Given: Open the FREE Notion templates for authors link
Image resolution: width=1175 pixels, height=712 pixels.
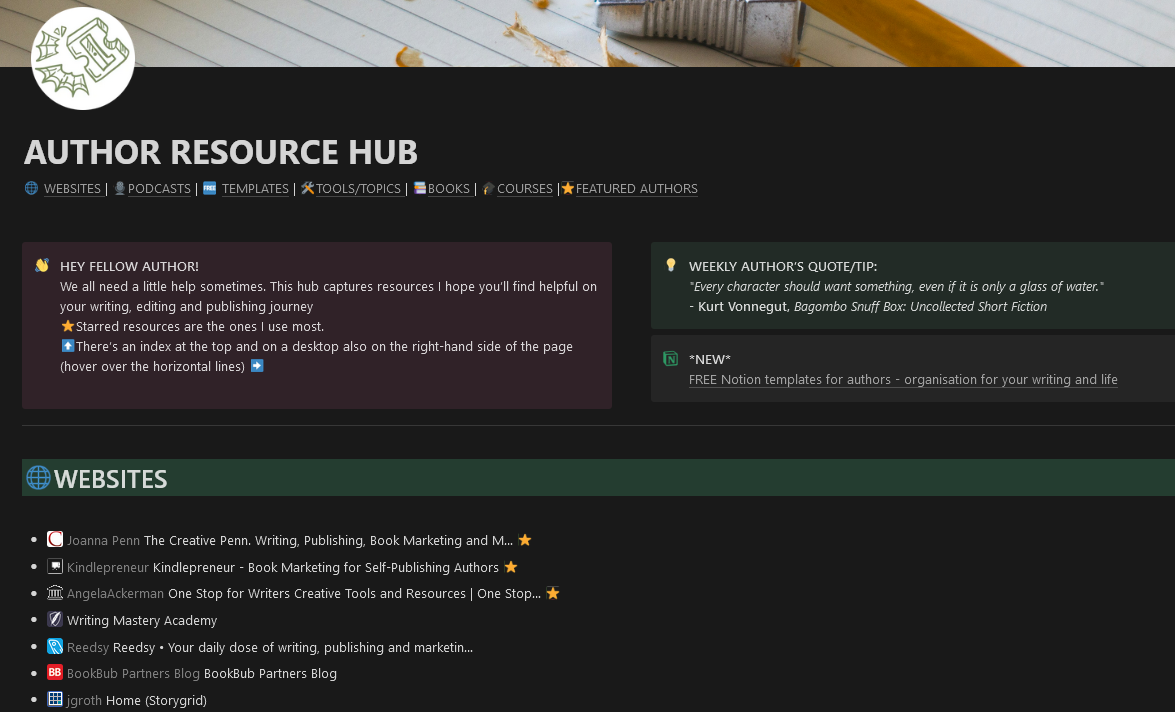Looking at the screenshot, I should point(903,380).
